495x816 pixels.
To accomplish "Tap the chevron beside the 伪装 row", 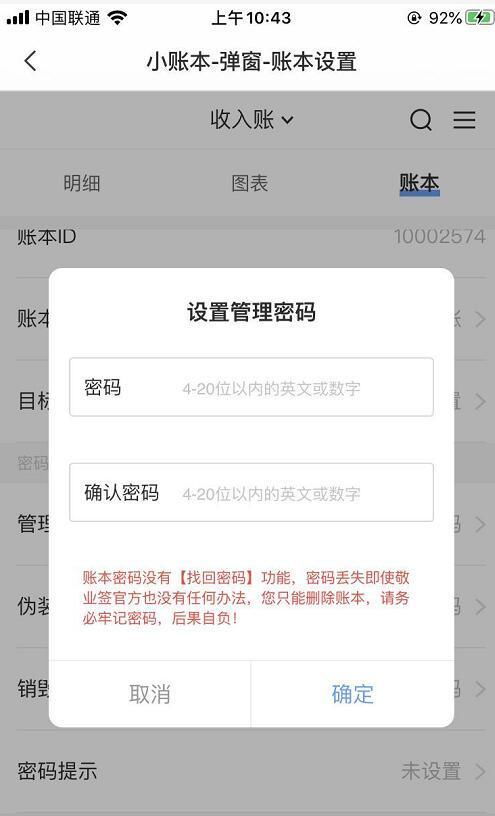I will click(x=480, y=607).
